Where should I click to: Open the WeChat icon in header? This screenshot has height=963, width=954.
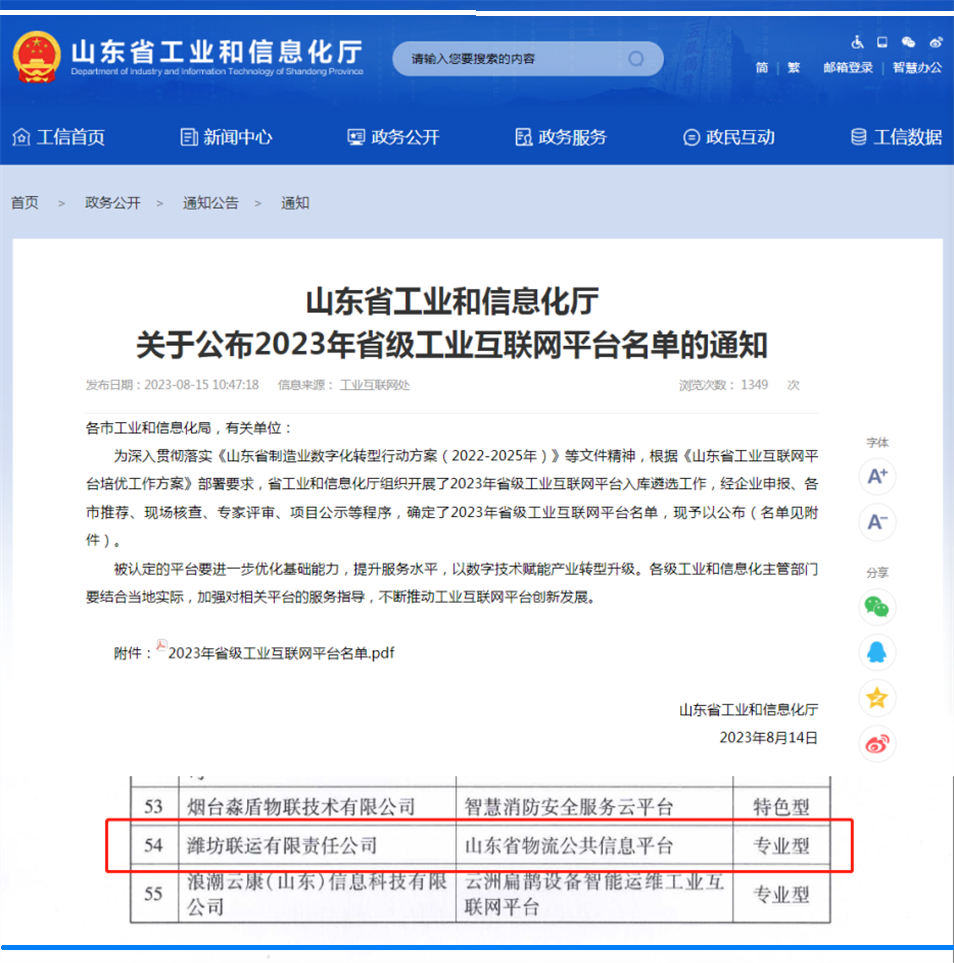[x=909, y=42]
